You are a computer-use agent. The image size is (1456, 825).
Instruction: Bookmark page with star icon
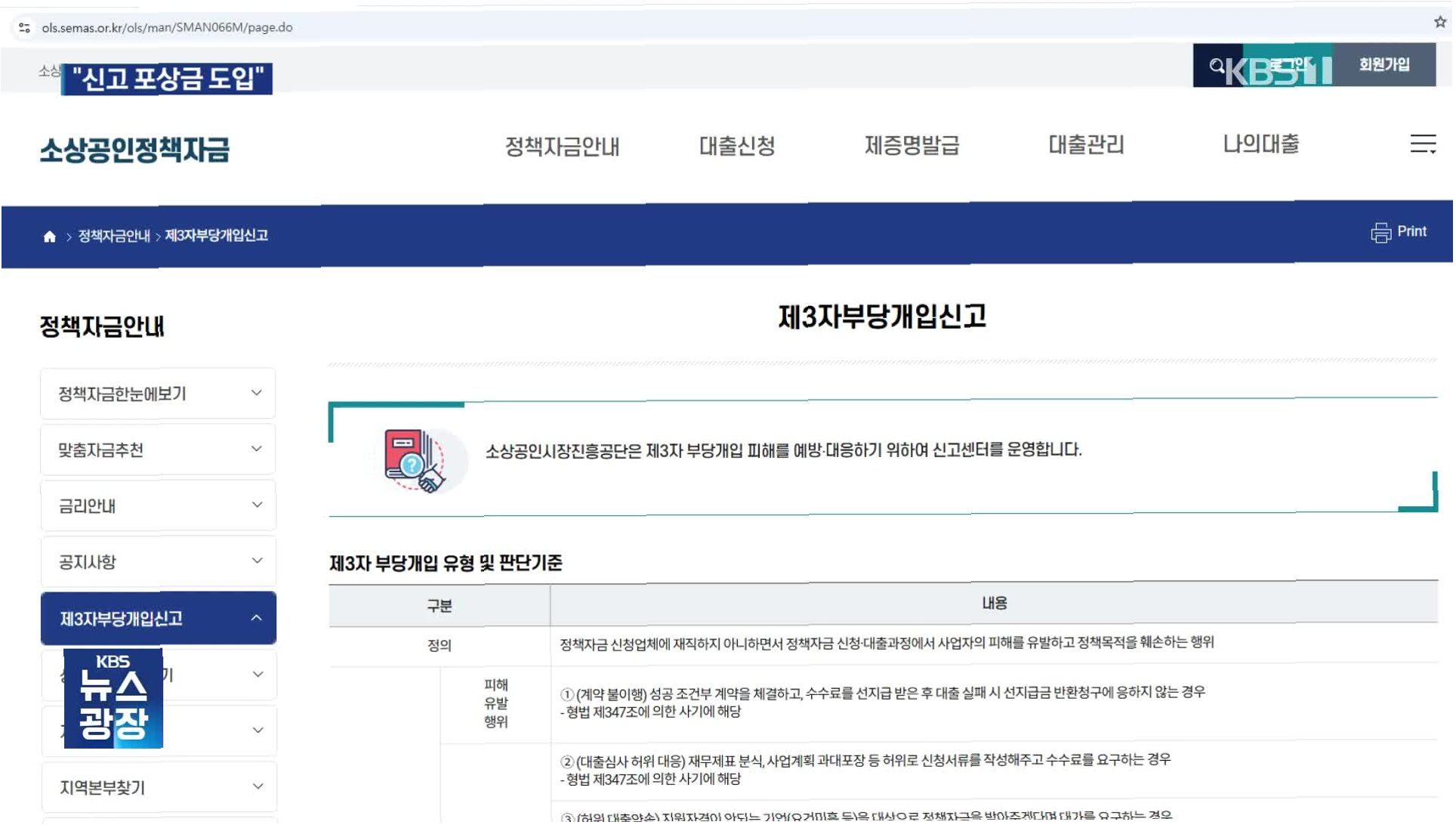click(x=1439, y=23)
